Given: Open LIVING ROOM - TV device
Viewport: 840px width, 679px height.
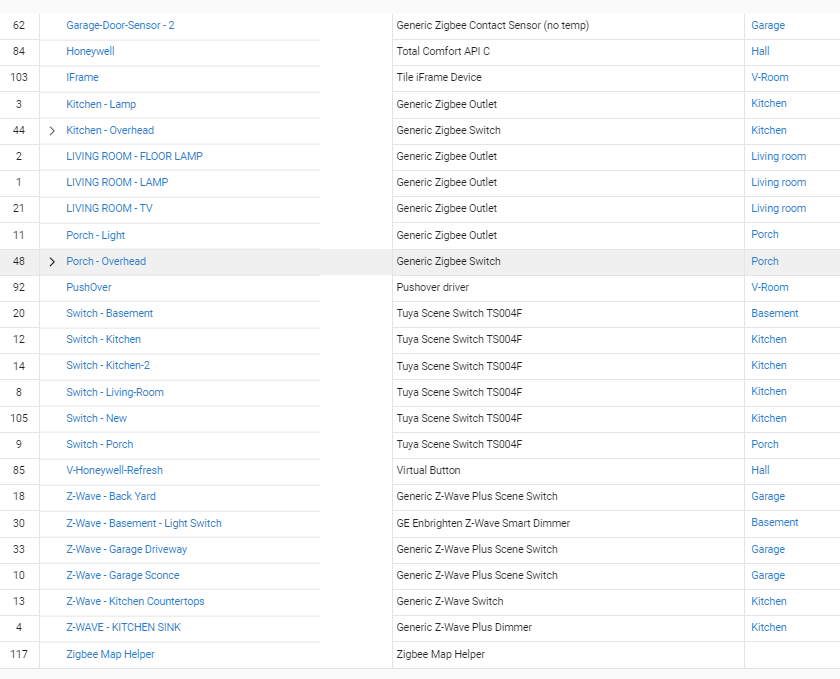Looking at the screenshot, I should 109,208.
